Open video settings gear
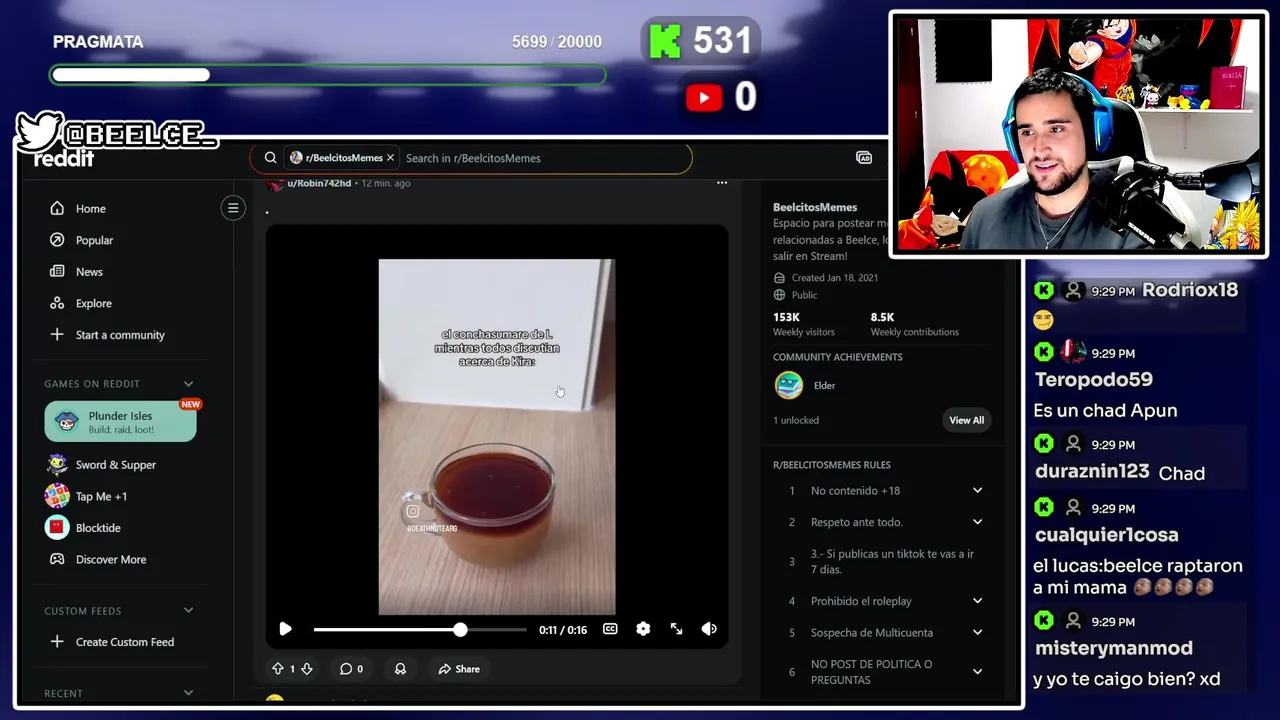Screen dimensions: 1280x720 click(x=643, y=629)
